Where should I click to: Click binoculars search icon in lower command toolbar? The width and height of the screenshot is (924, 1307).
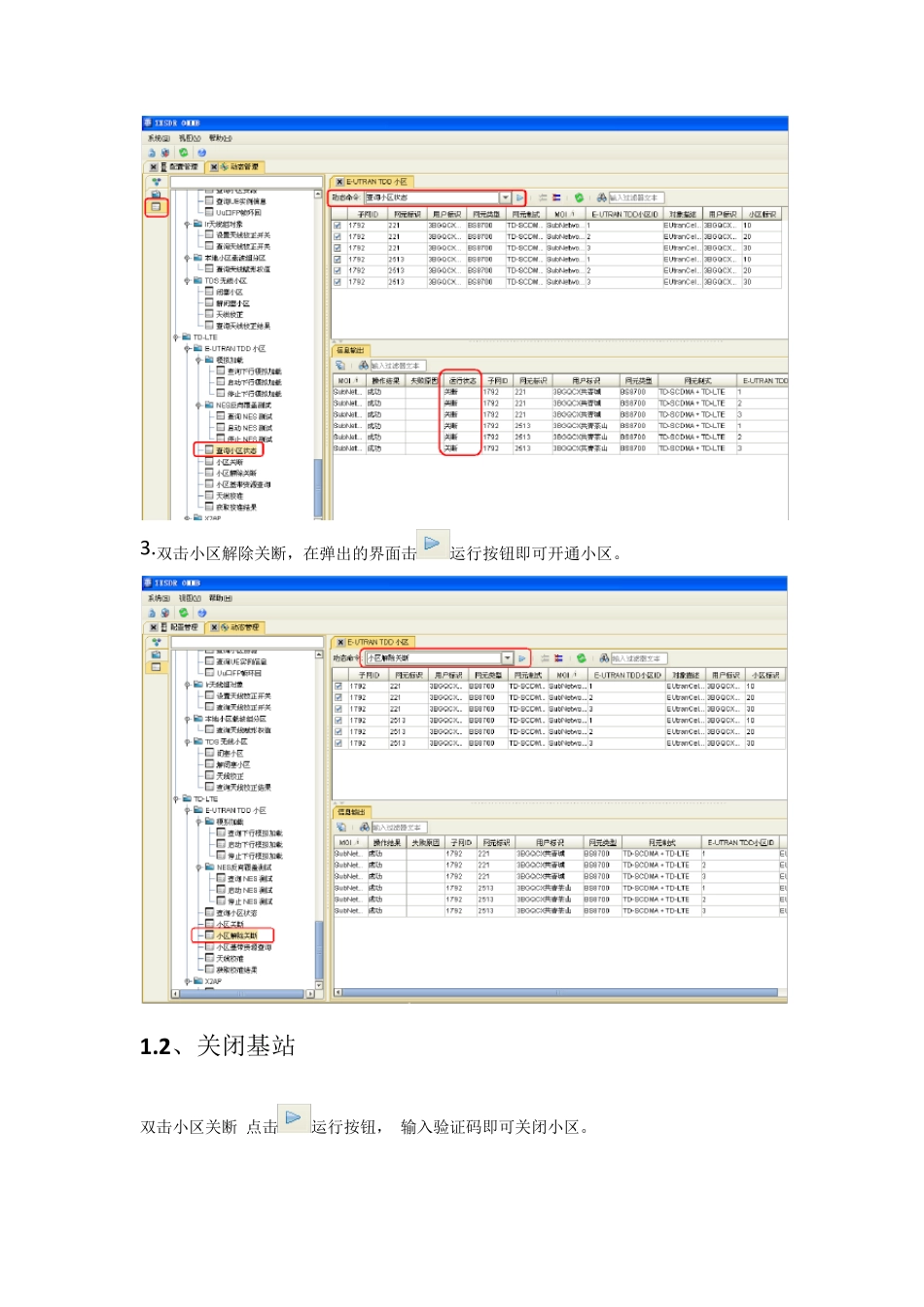604,658
